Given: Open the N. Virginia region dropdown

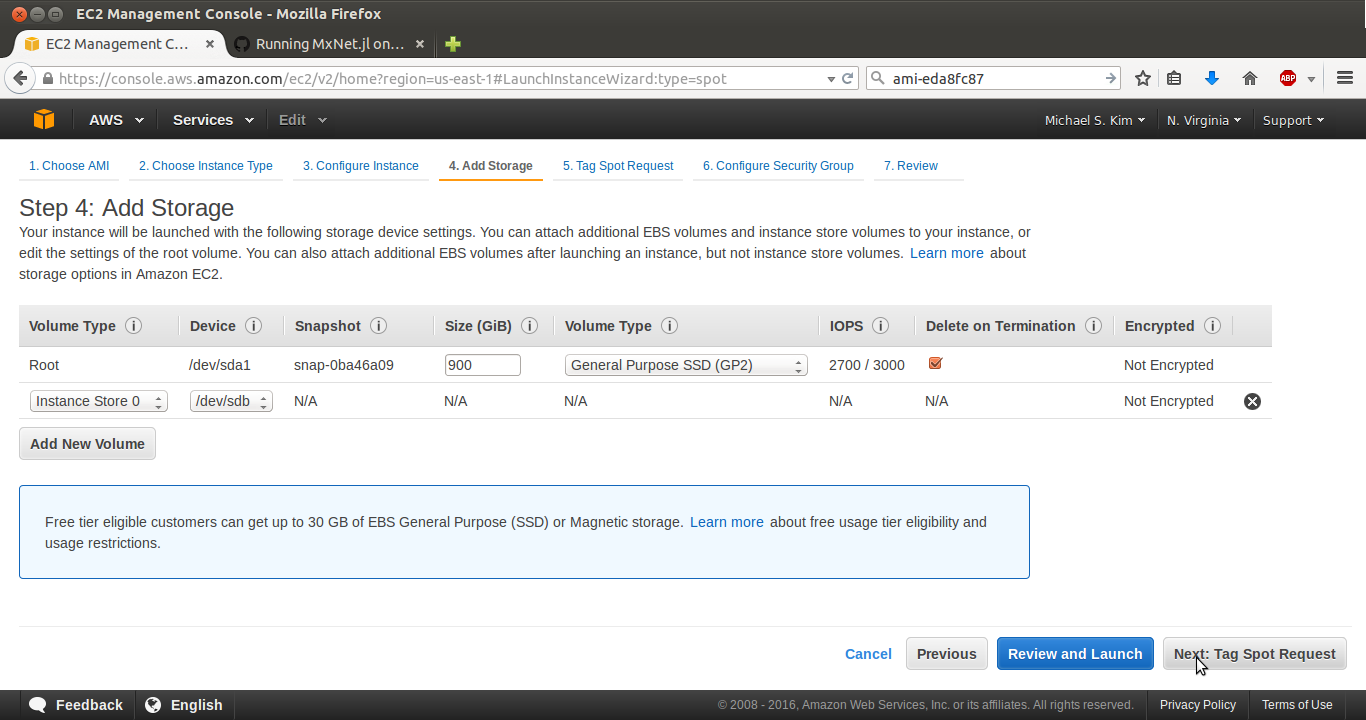Looking at the screenshot, I should tap(1204, 120).
